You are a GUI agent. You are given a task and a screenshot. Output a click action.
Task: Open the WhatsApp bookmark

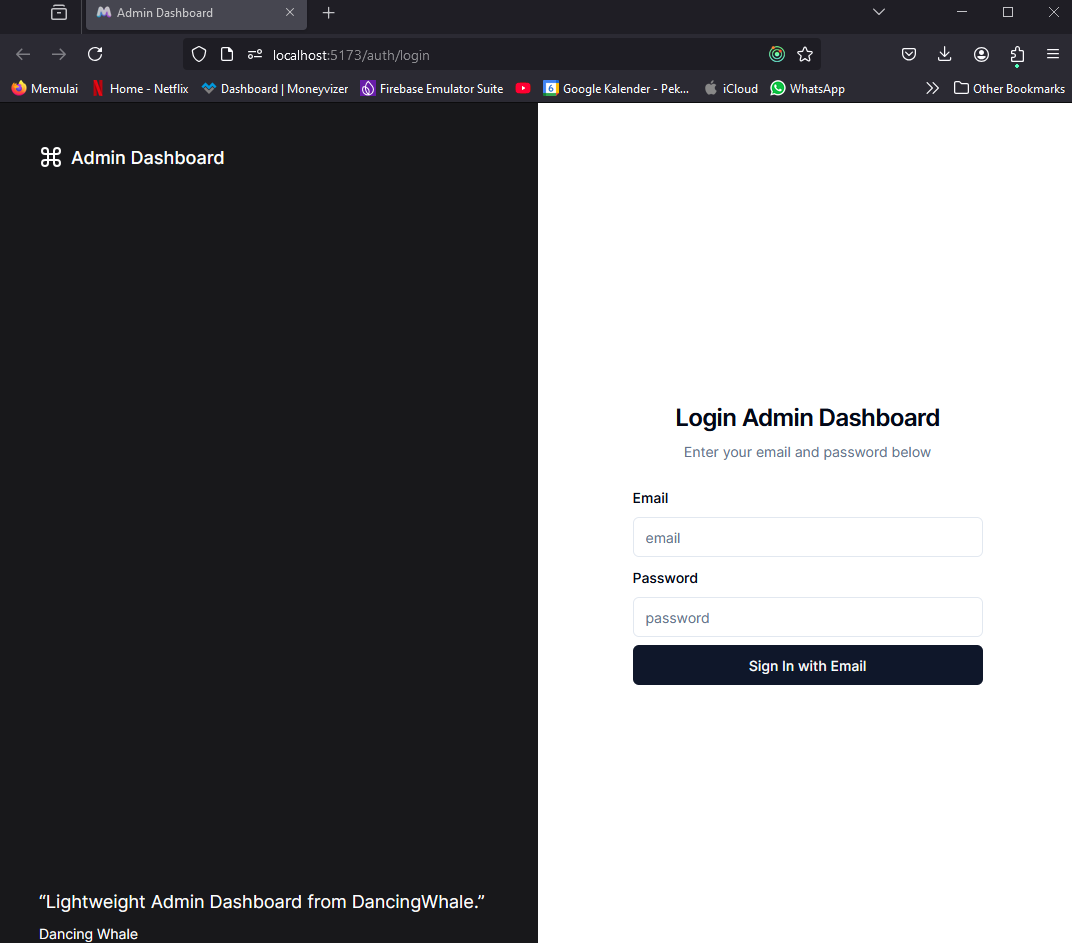click(x=807, y=88)
